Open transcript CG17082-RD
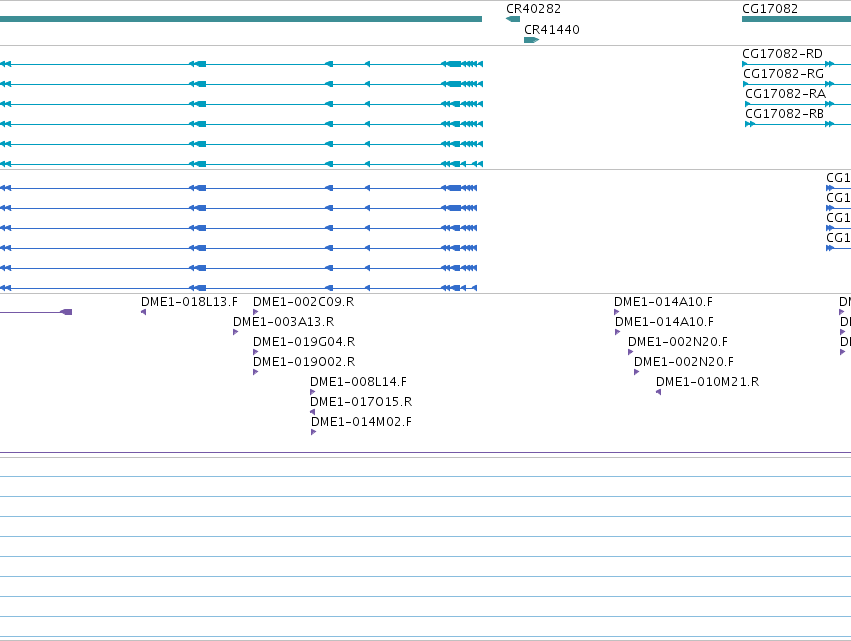 coord(782,54)
